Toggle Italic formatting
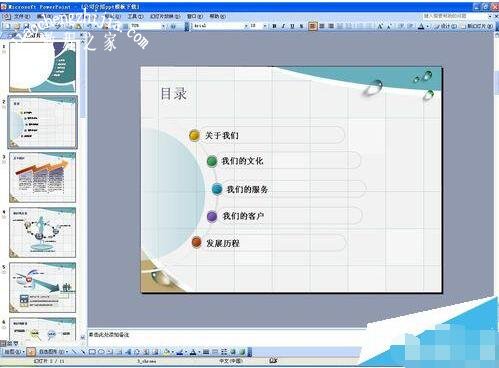499x368 pixels. tap(283, 26)
